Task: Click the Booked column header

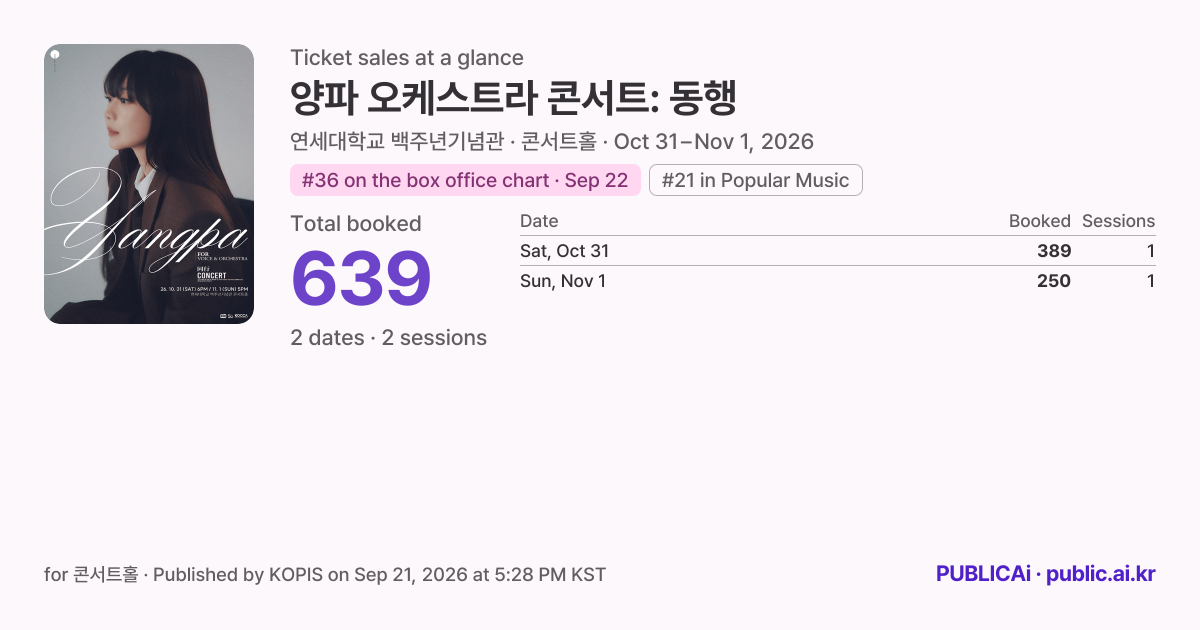Action: click(x=1039, y=221)
